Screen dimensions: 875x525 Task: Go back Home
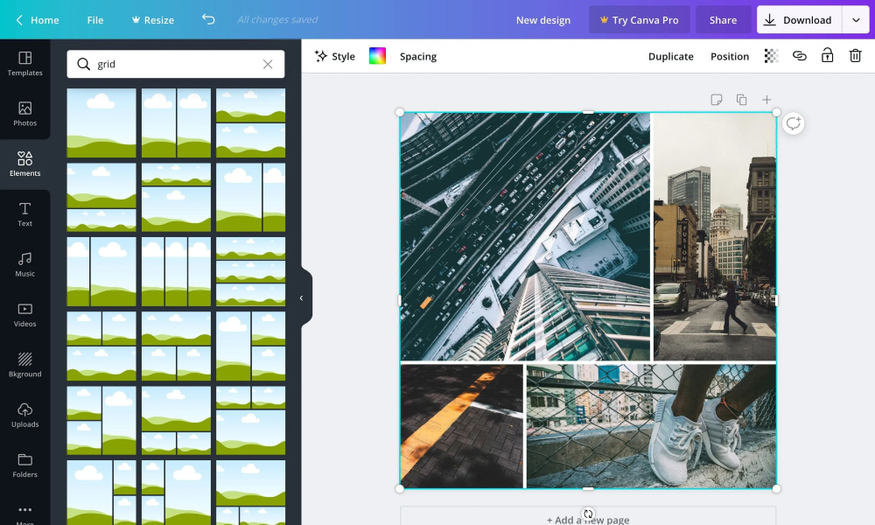(37, 20)
